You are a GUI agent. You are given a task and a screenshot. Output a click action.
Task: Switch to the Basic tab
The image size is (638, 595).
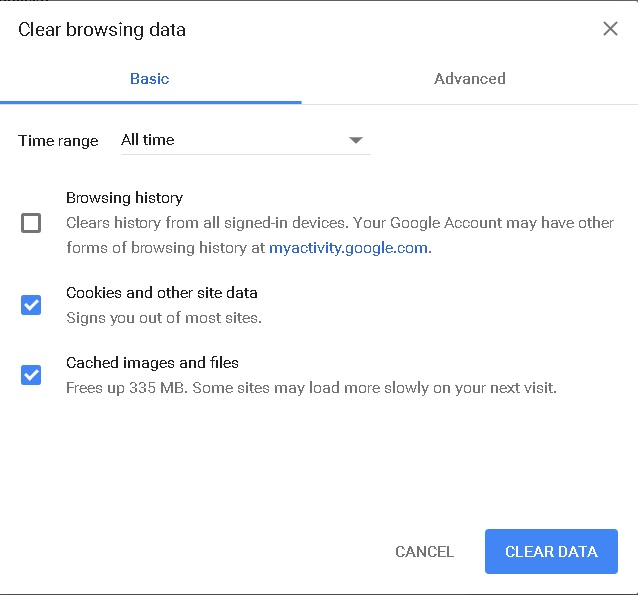[x=150, y=79]
